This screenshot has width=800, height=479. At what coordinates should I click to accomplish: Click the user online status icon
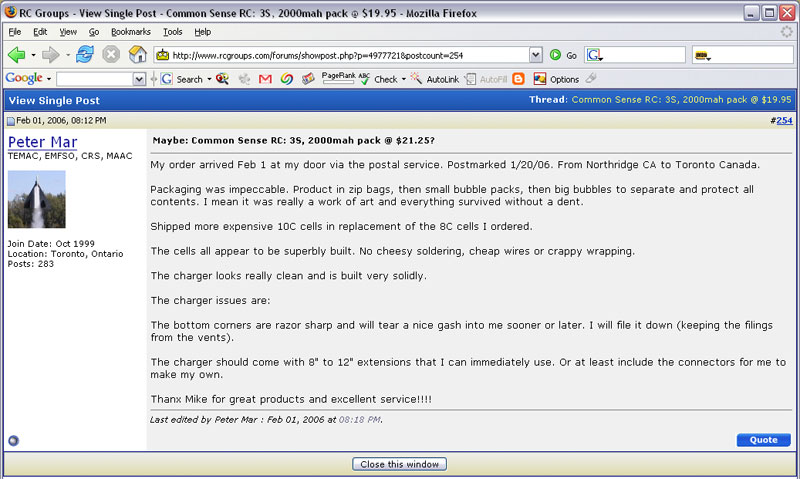pyautogui.click(x=13, y=441)
